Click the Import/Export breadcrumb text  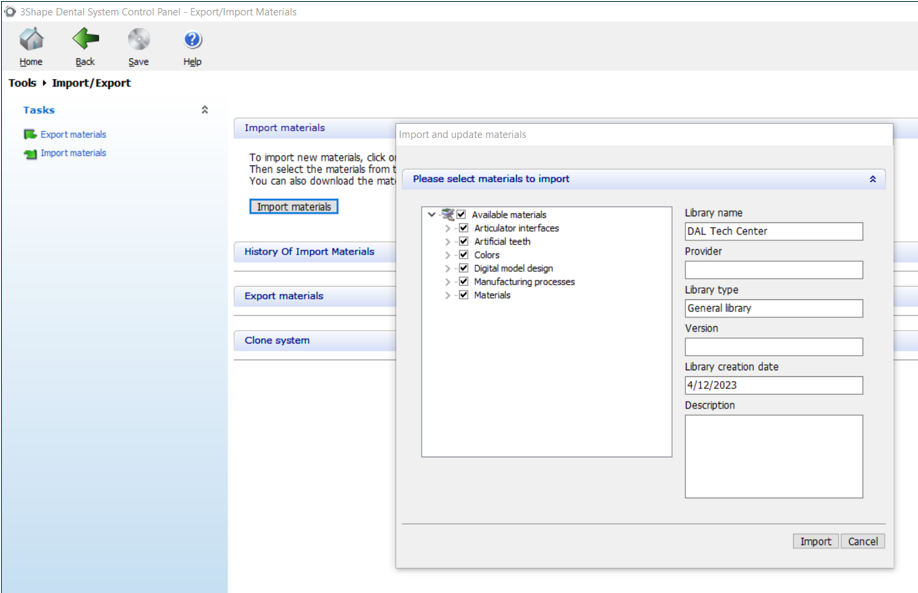(x=91, y=83)
